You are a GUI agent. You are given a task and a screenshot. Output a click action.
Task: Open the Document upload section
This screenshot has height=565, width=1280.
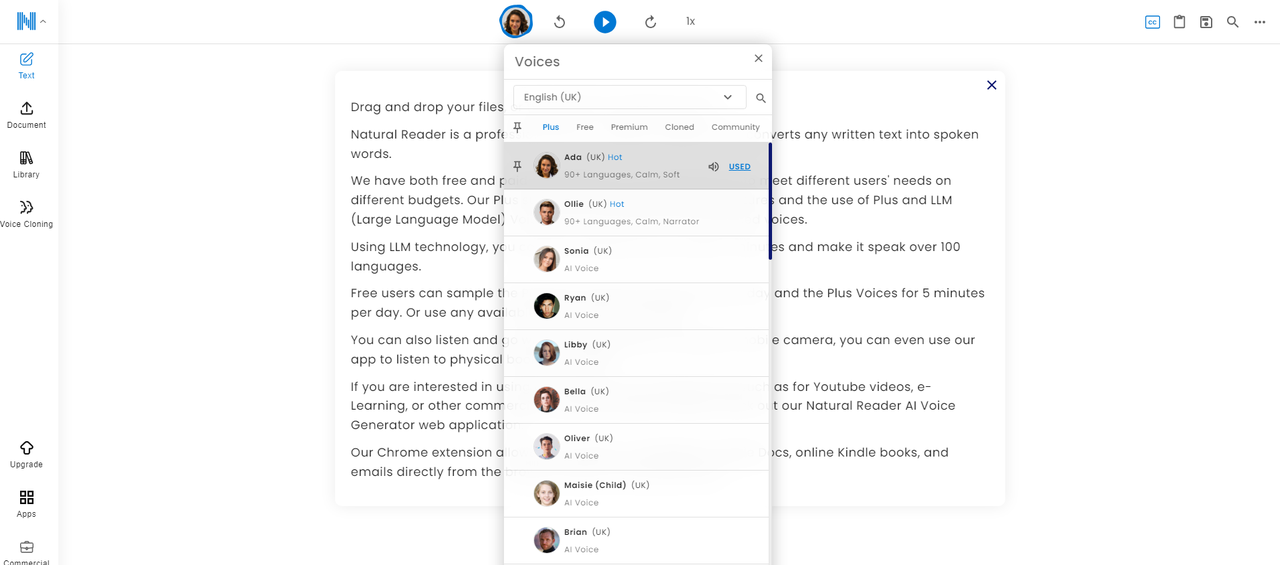pos(26,115)
